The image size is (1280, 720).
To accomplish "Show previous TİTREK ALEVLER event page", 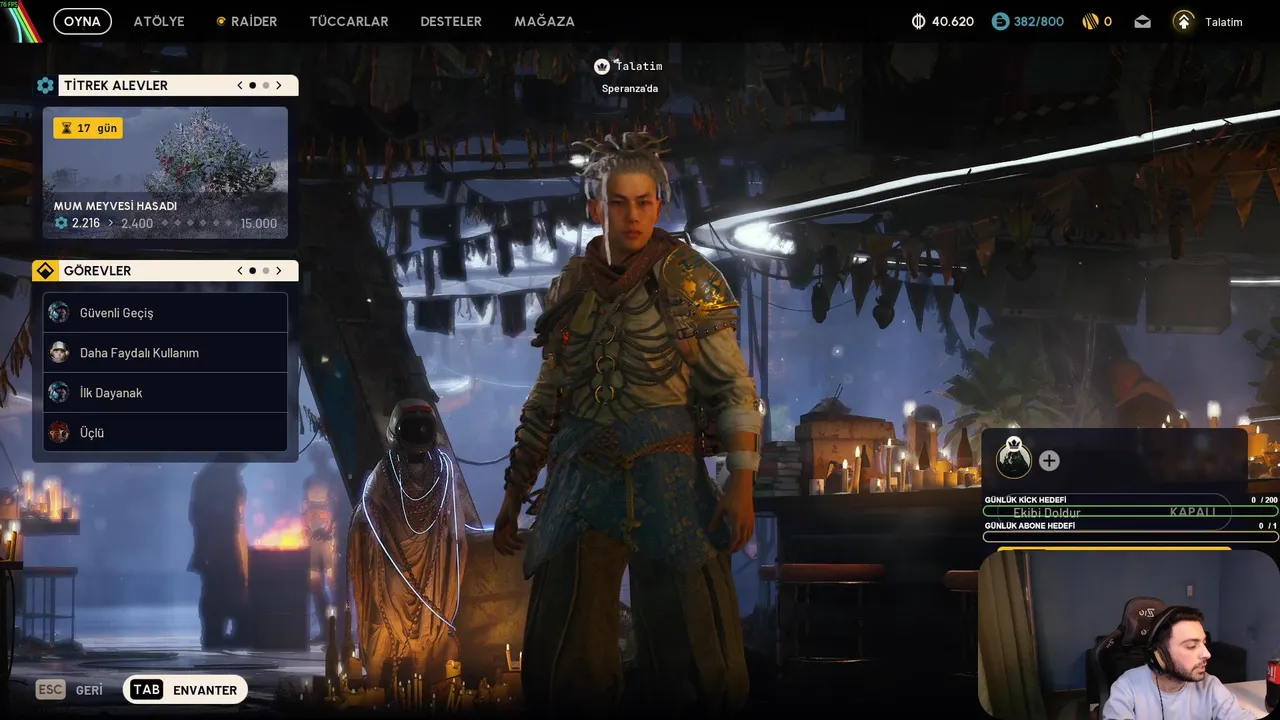I will pos(240,86).
